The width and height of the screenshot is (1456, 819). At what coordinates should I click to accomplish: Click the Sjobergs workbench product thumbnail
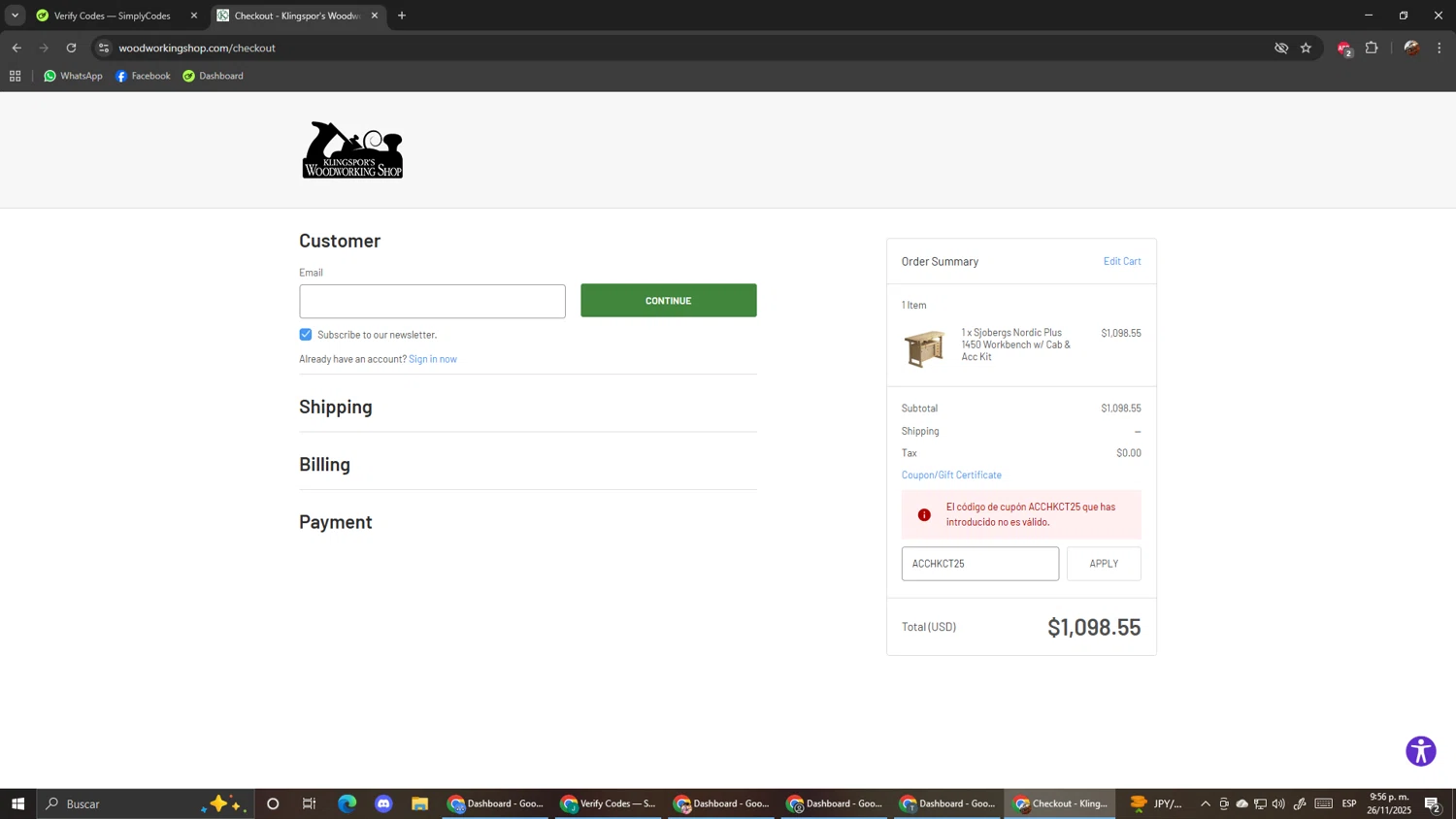[x=924, y=348]
